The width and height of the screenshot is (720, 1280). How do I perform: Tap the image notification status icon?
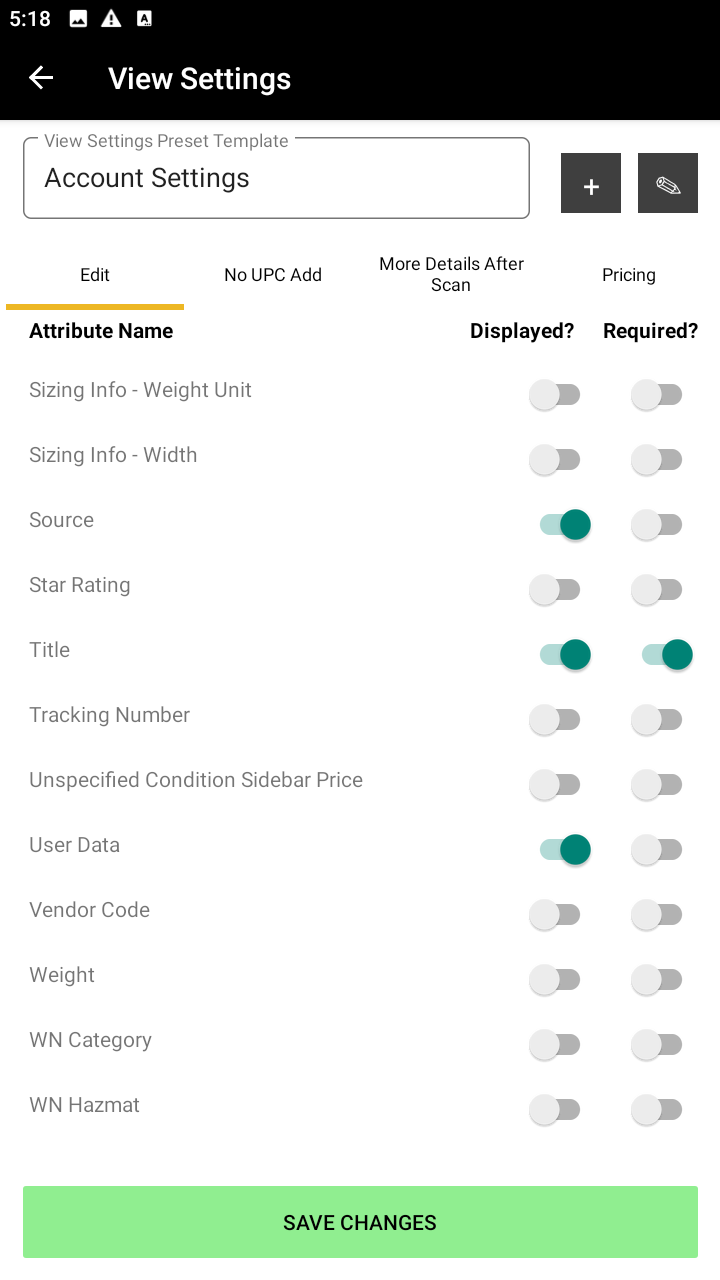[x=78, y=19]
